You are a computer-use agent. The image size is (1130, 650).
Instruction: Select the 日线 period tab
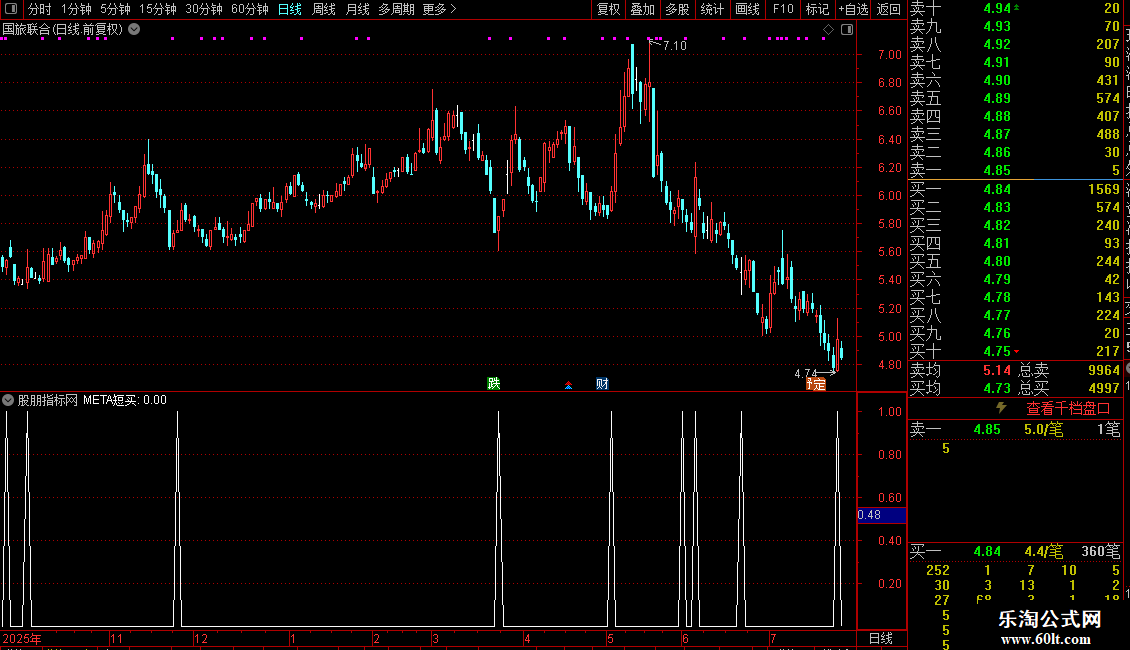[290, 9]
